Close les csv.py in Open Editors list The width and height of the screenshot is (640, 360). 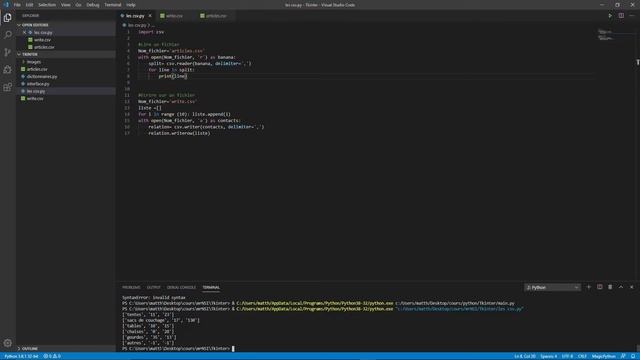24,32
